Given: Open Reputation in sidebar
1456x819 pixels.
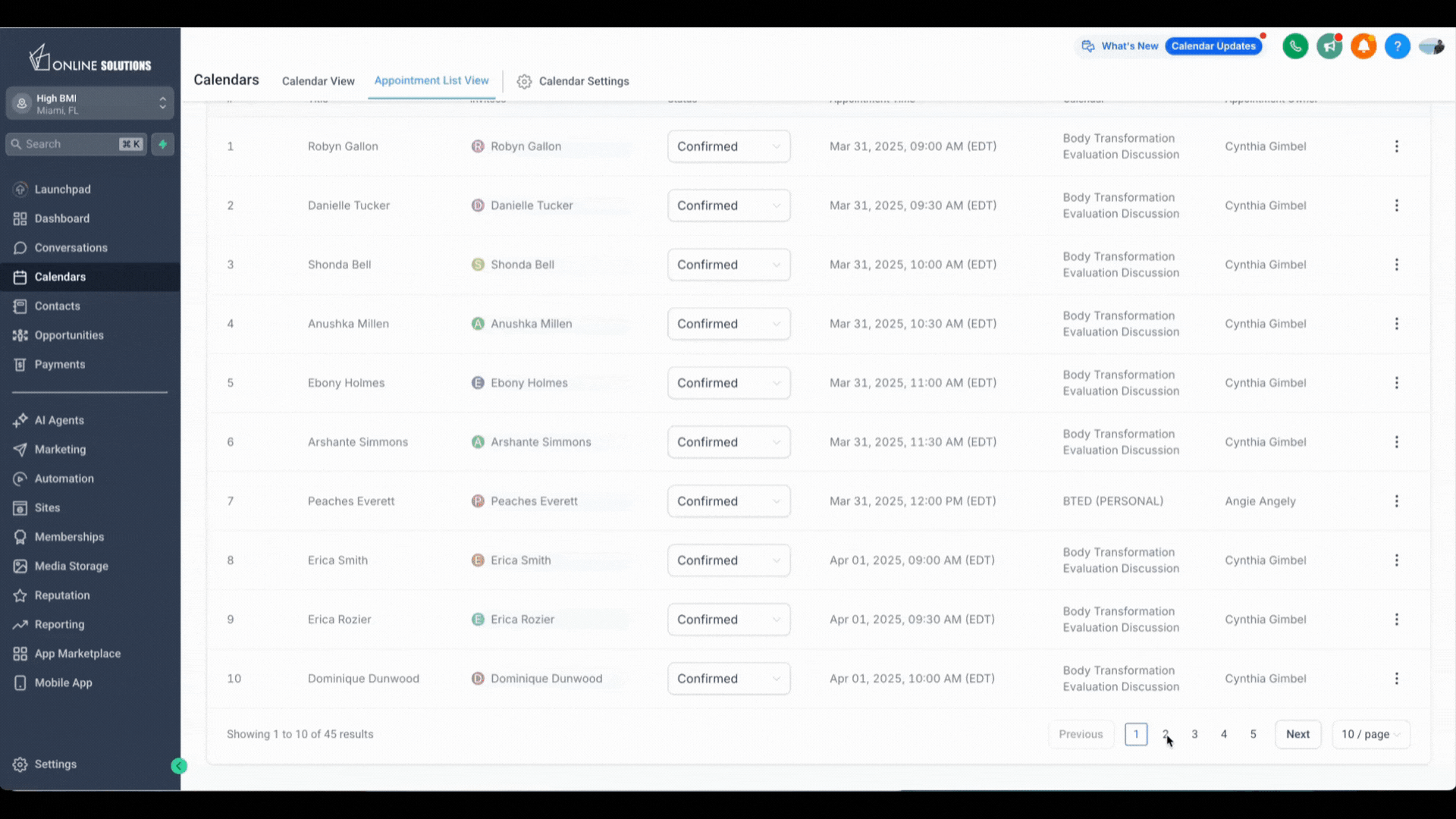Looking at the screenshot, I should point(89,595).
